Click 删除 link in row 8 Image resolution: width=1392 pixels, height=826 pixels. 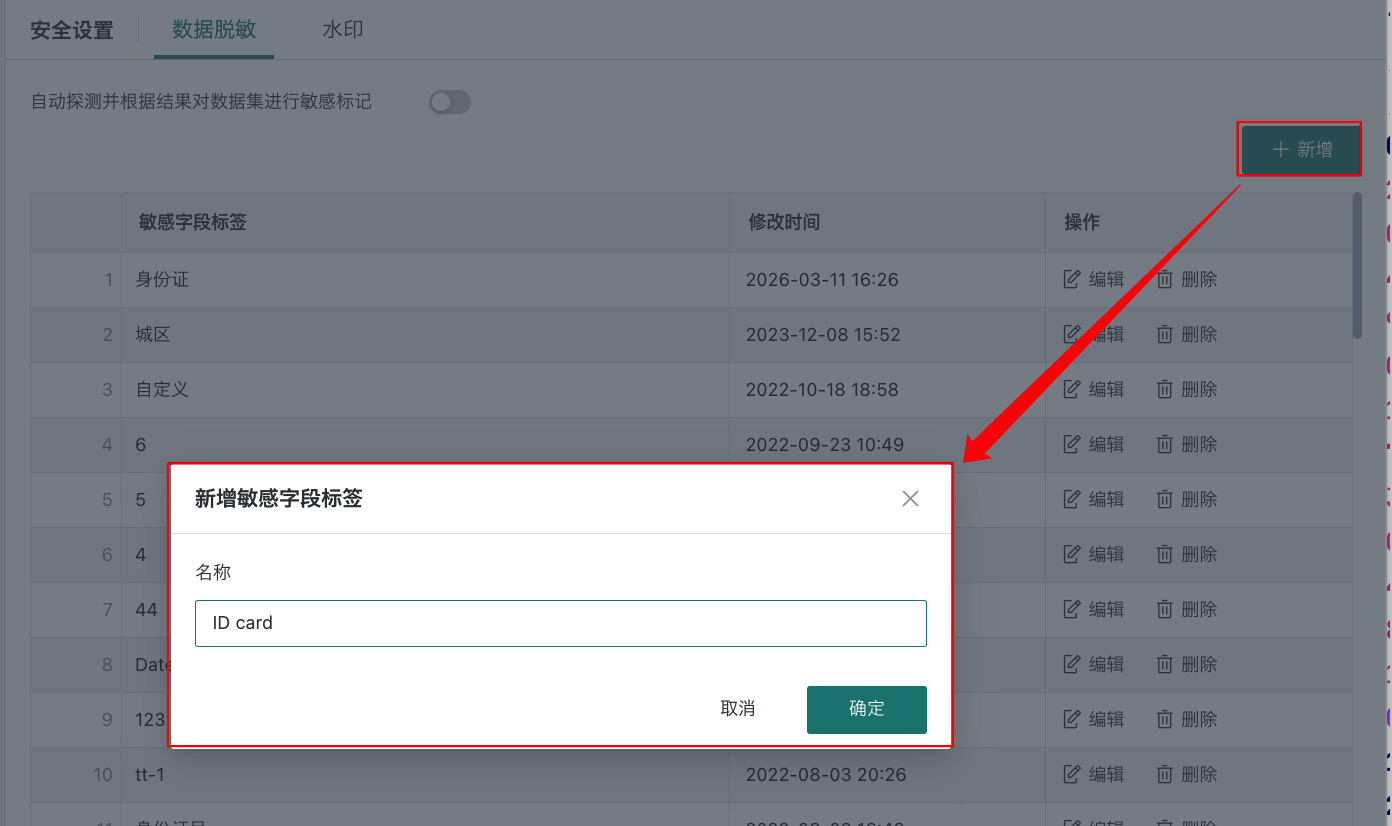tap(1198, 665)
